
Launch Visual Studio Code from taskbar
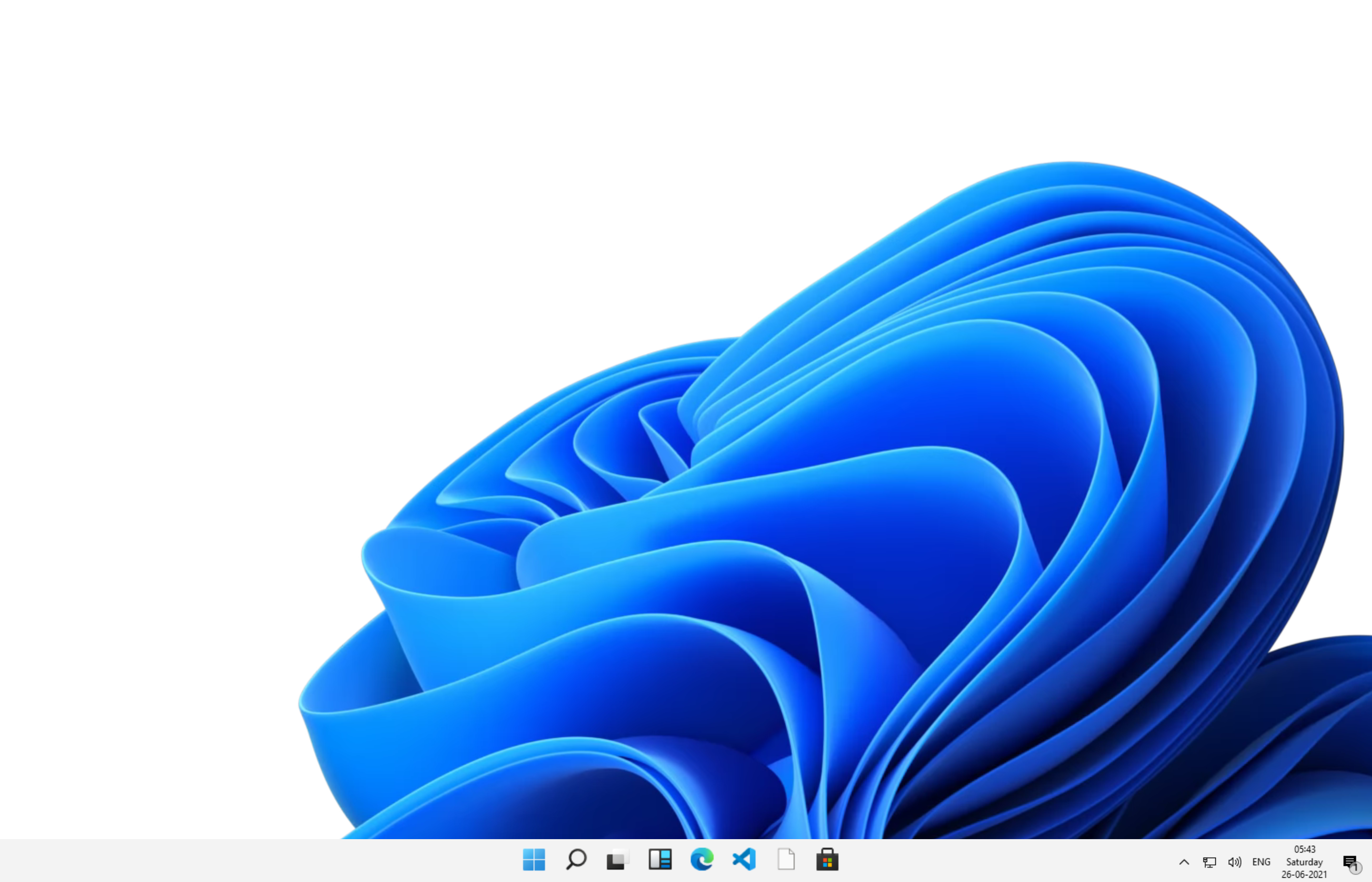coord(744,860)
